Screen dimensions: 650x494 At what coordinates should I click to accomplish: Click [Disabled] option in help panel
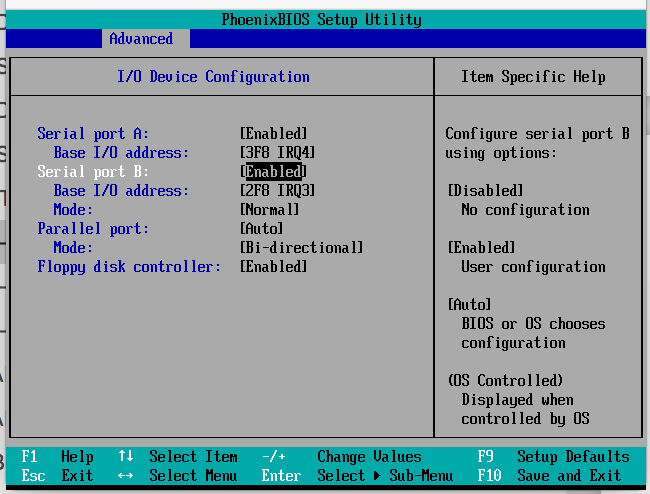click(x=485, y=191)
